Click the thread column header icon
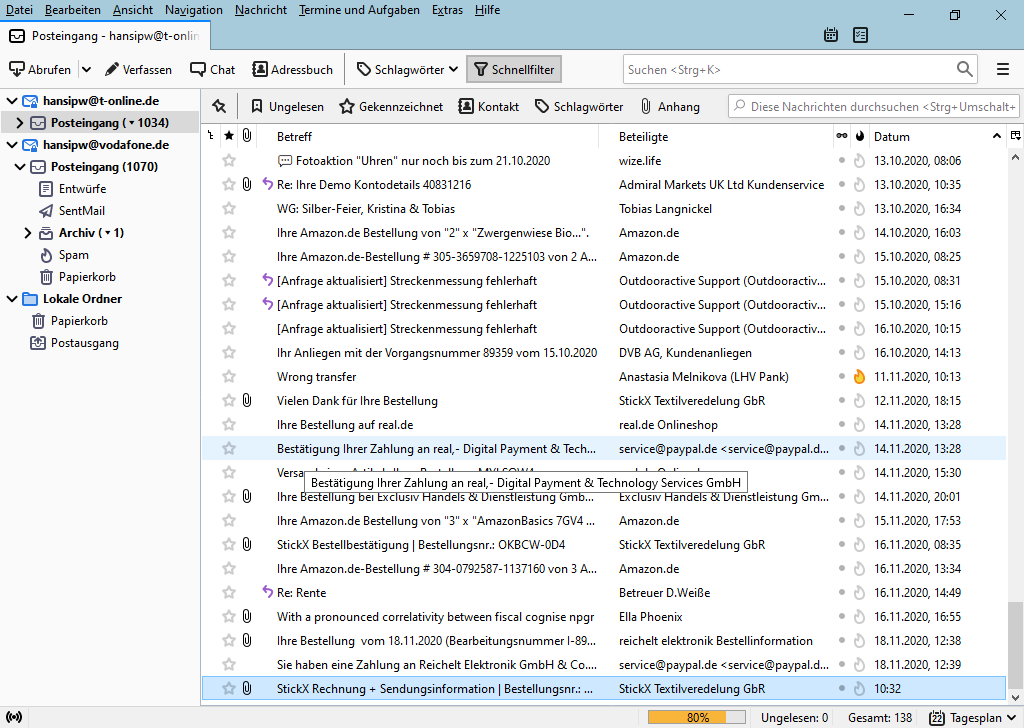The height and width of the screenshot is (728, 1024). [x=211, y=136]
